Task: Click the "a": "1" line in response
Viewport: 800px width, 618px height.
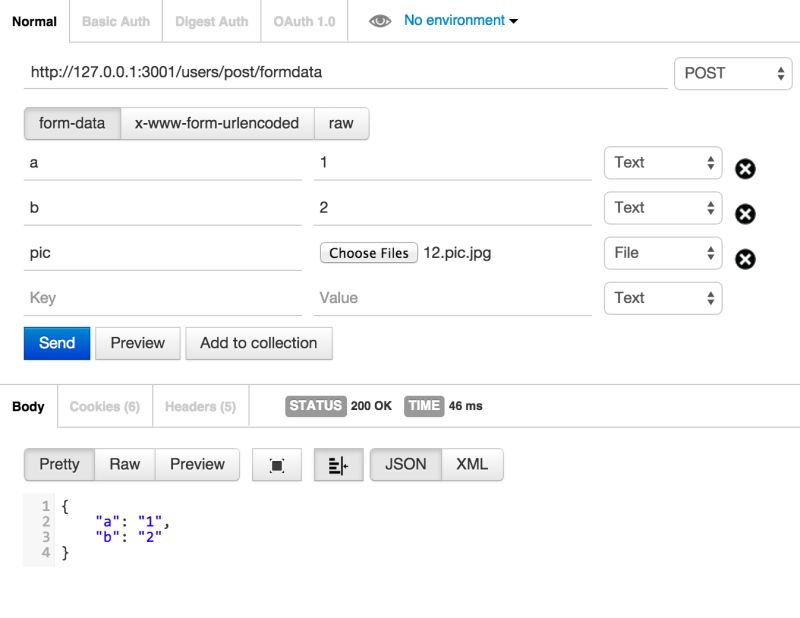Action: [x=132, y=522]
